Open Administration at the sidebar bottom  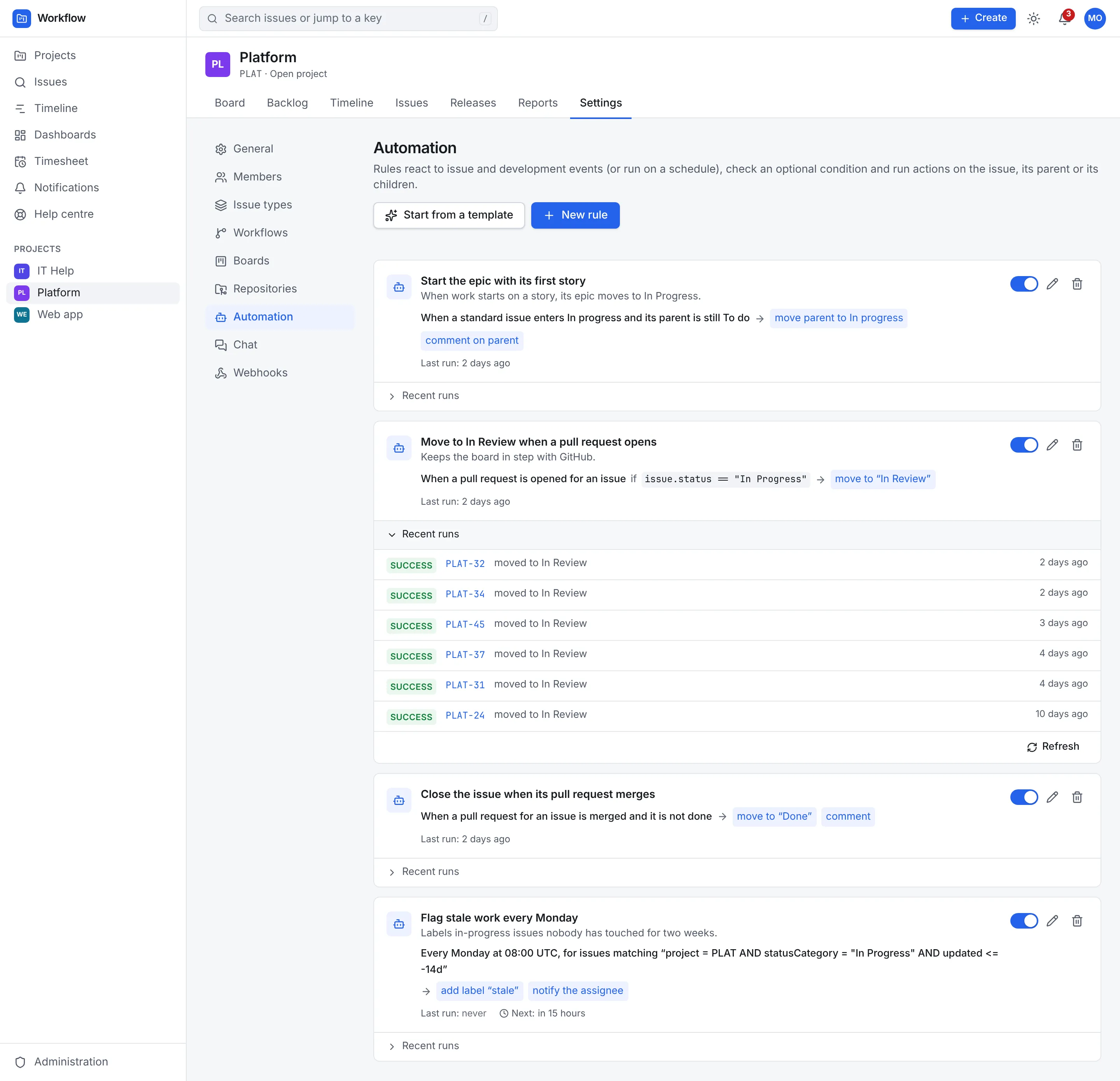click(93, 1062)
